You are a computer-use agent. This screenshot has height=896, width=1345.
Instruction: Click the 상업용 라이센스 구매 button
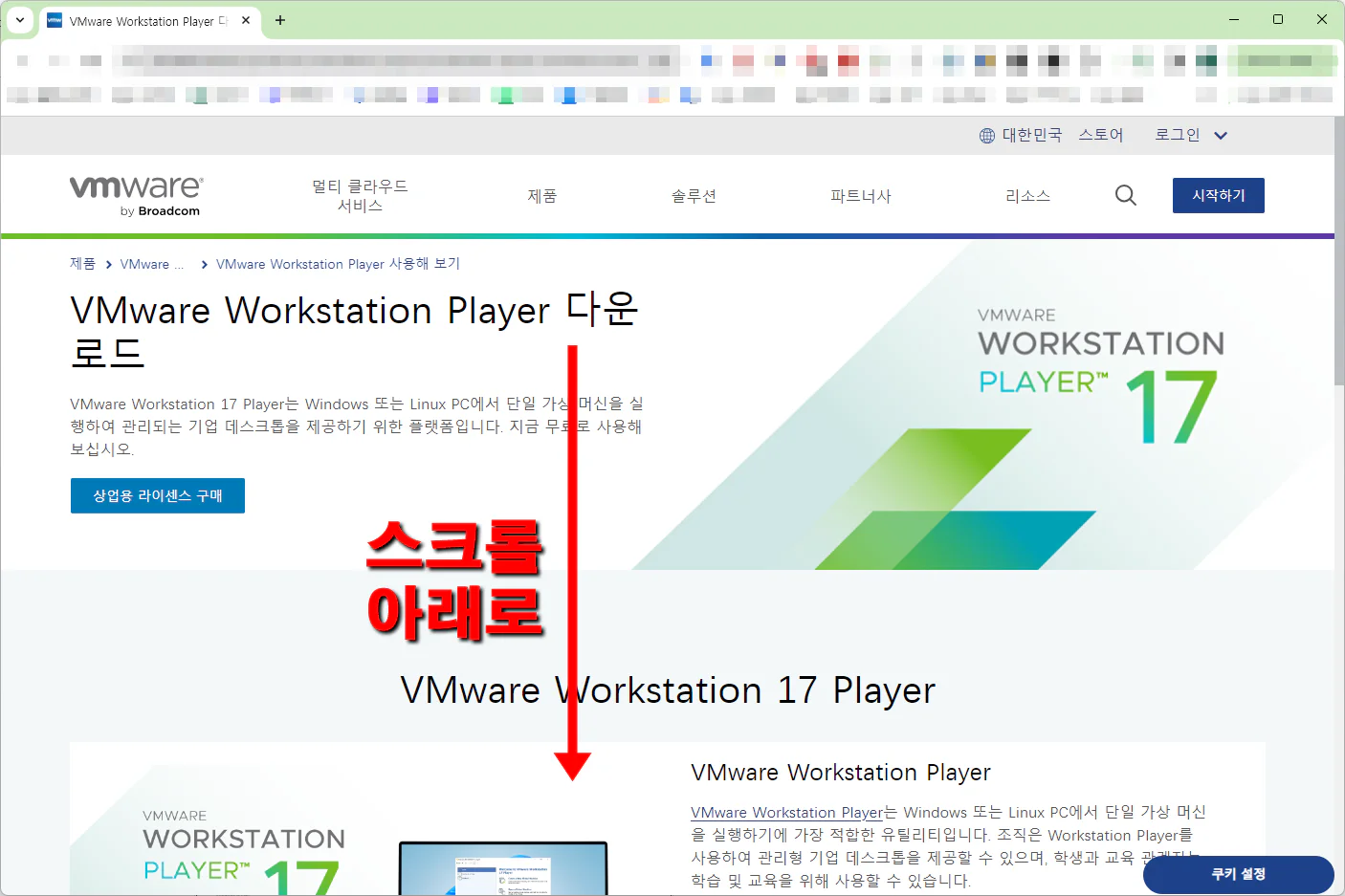[x=157, y=495]
